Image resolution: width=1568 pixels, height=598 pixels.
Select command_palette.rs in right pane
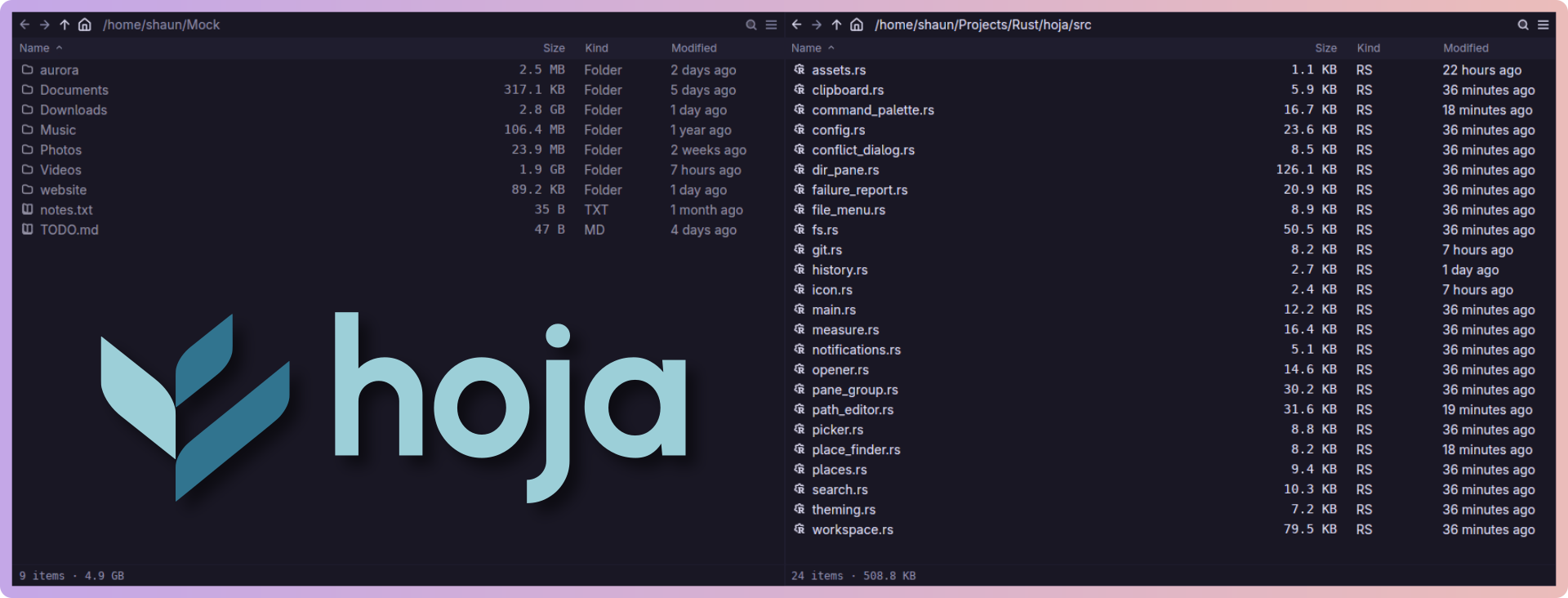1170,109
